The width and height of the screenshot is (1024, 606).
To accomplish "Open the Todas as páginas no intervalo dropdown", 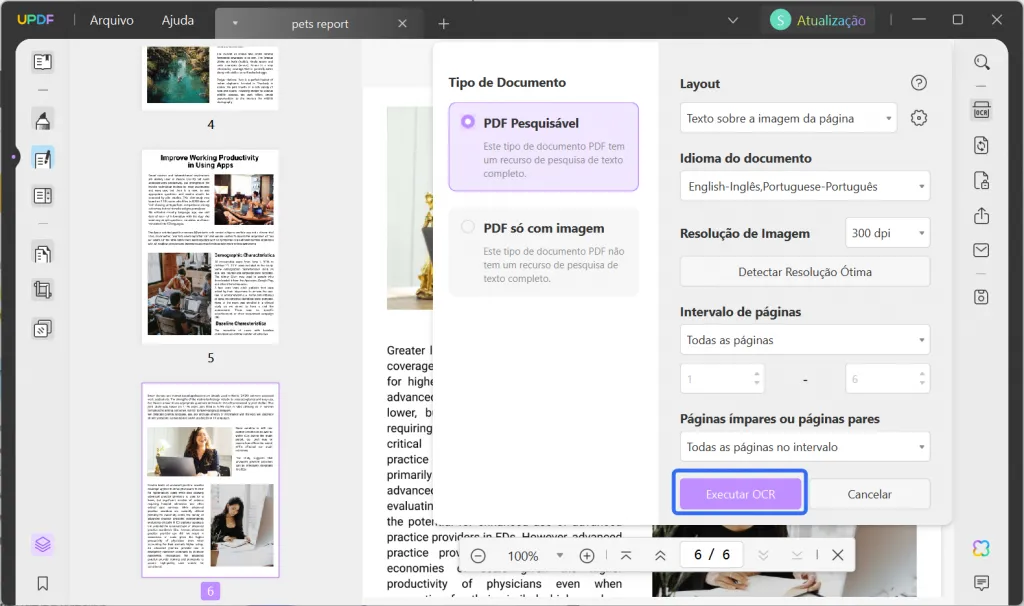I will coord(805,447).
